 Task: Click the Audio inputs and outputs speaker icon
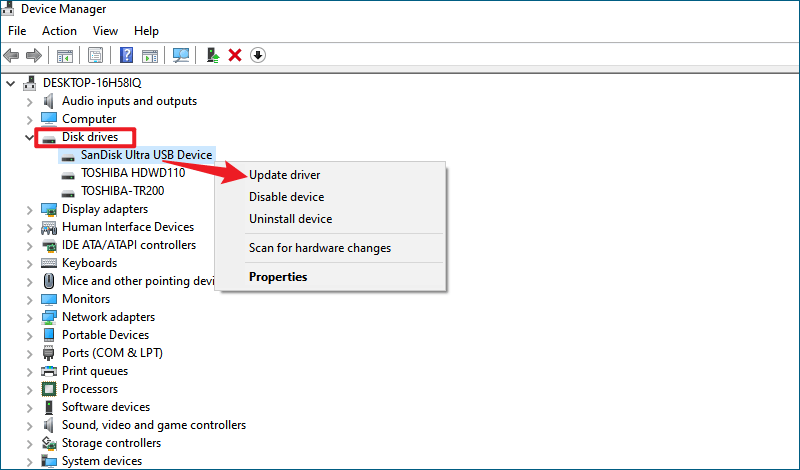pyautogui.click(x=48, y=101)
